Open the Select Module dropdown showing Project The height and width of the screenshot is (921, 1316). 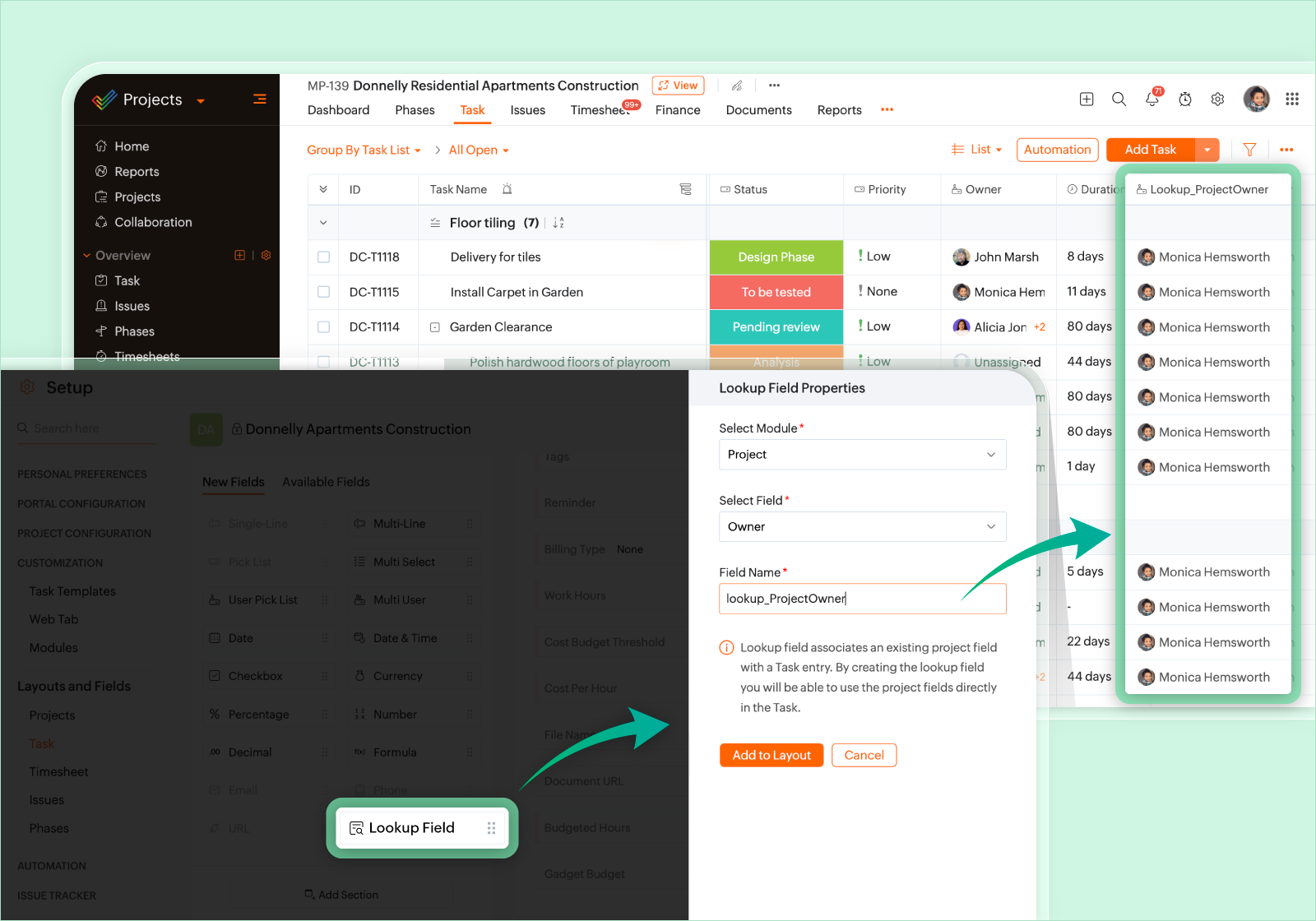click(x=863, y=455)
